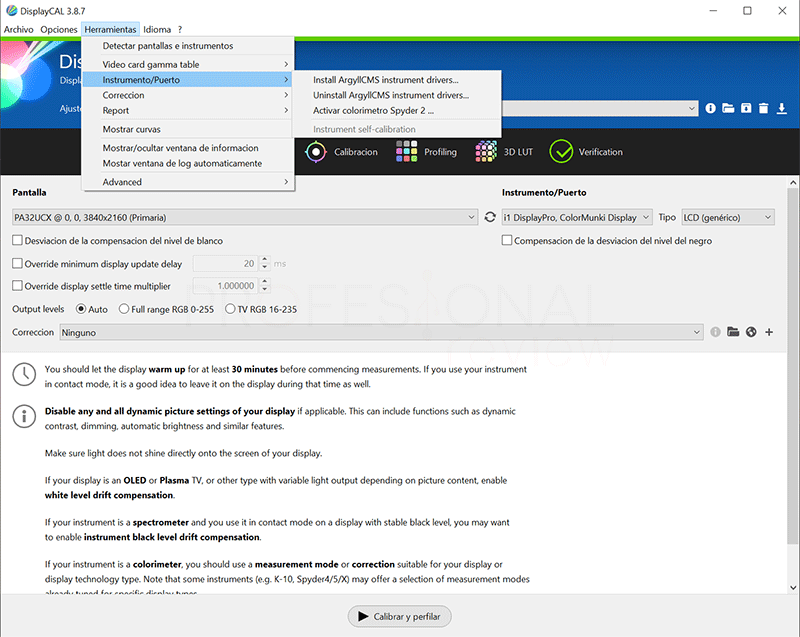800x637 pixels.
Task: Expand the Report submenu
Action: click(188, 110)
